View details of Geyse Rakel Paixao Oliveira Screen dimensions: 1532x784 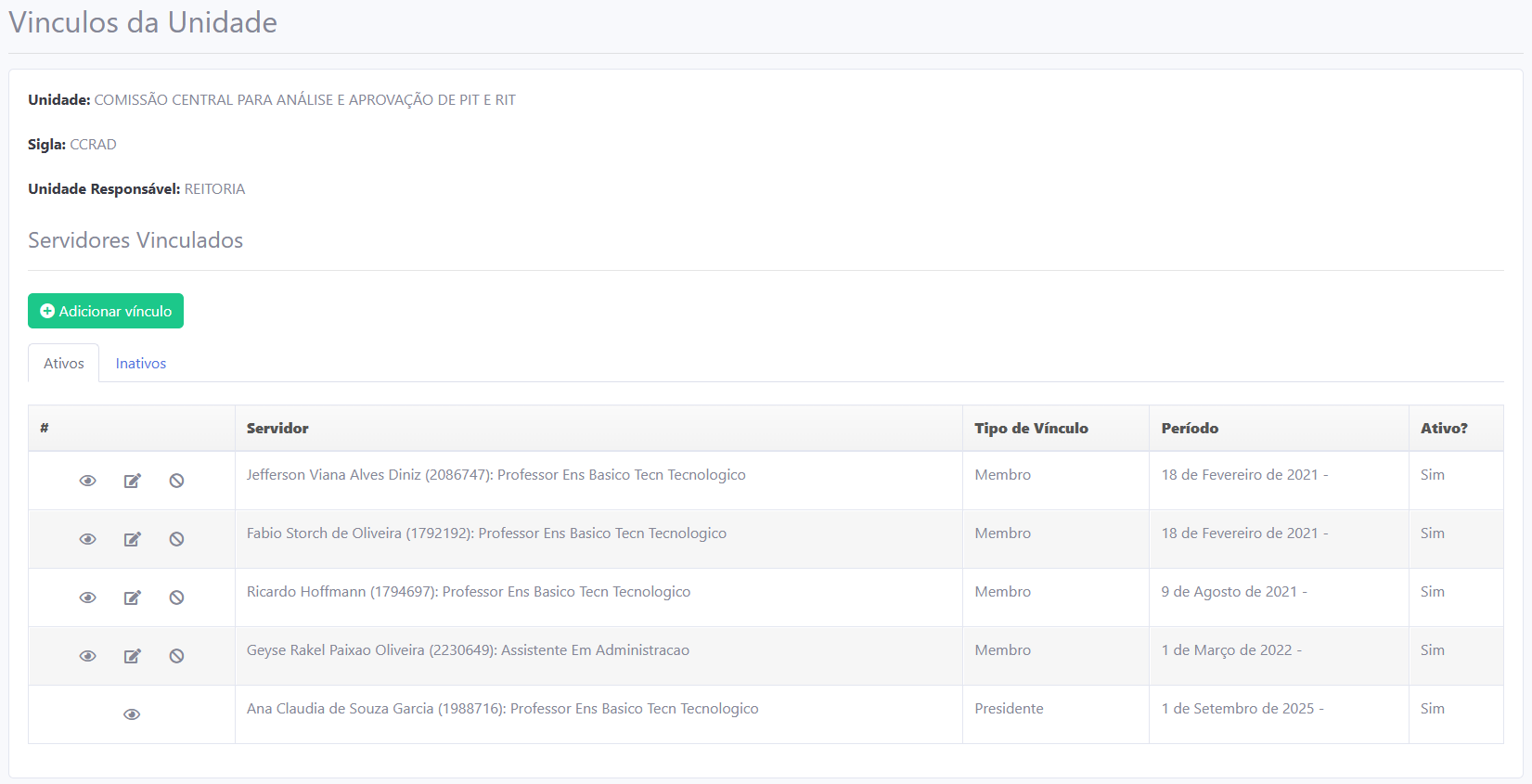(87, 656)
